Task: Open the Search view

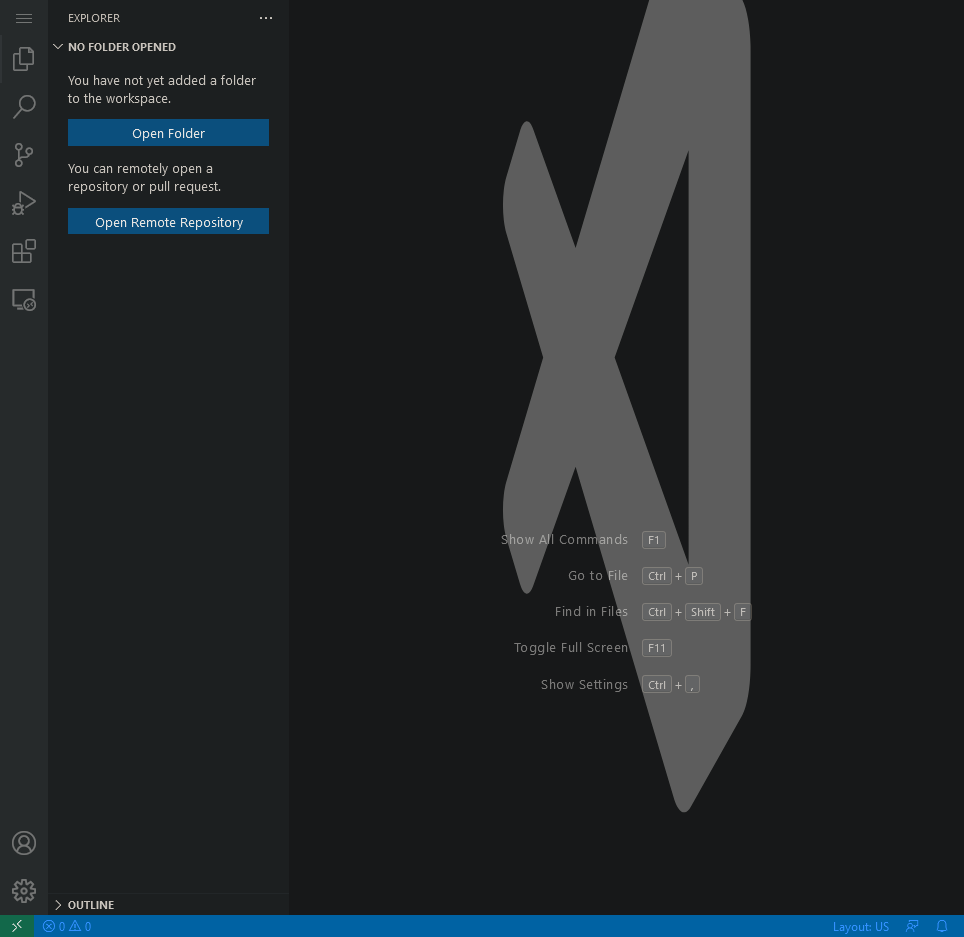Action: tap(24, 106)
